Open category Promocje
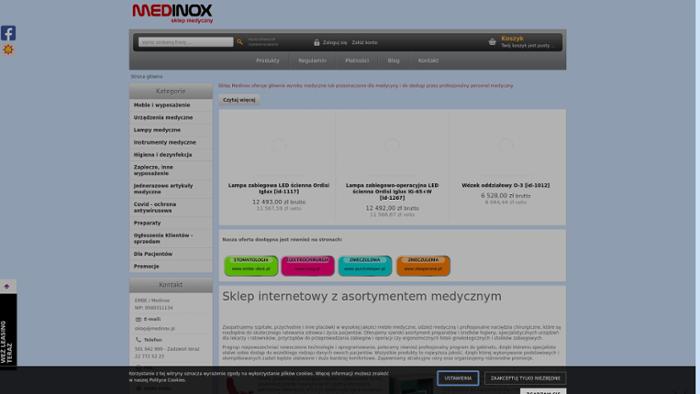Image resolution: width=700 pixels, height=394 pixels. point(146,266)
